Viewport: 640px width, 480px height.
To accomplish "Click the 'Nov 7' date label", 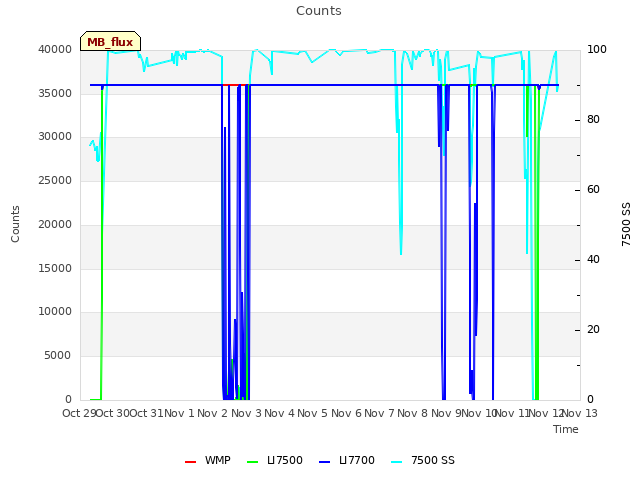I will pos(380,413).
